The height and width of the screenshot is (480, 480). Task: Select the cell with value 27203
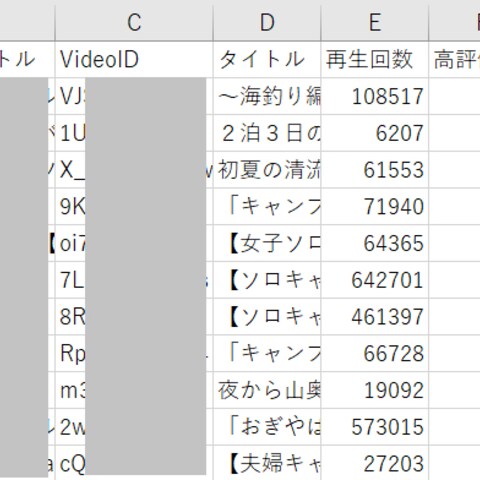coord(375,463)
